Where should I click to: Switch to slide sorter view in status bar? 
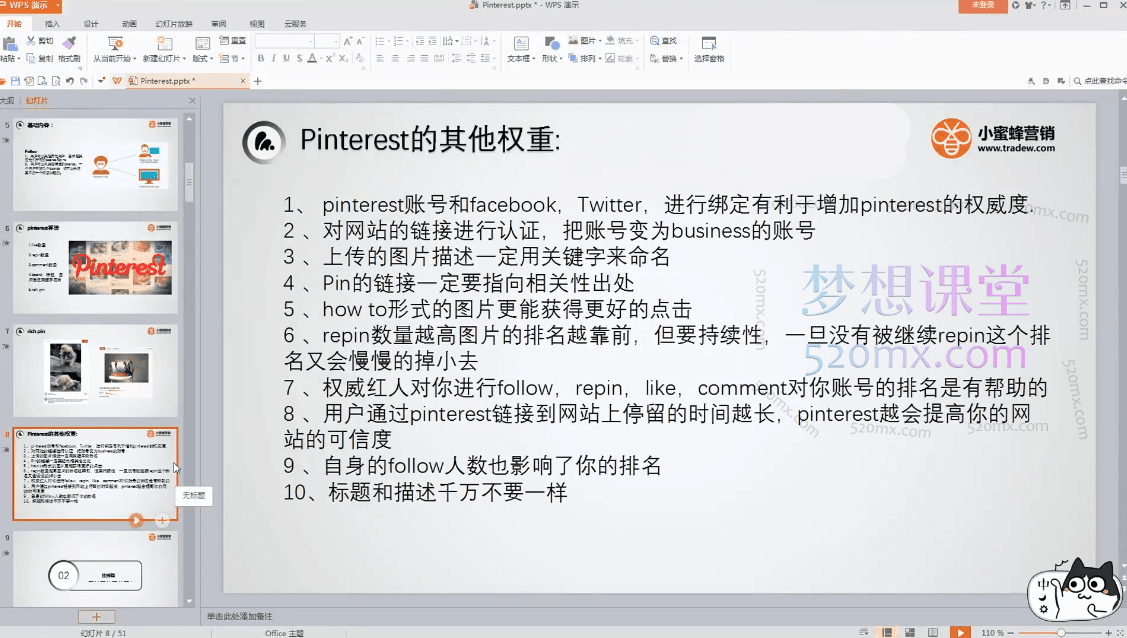(910, 631)
